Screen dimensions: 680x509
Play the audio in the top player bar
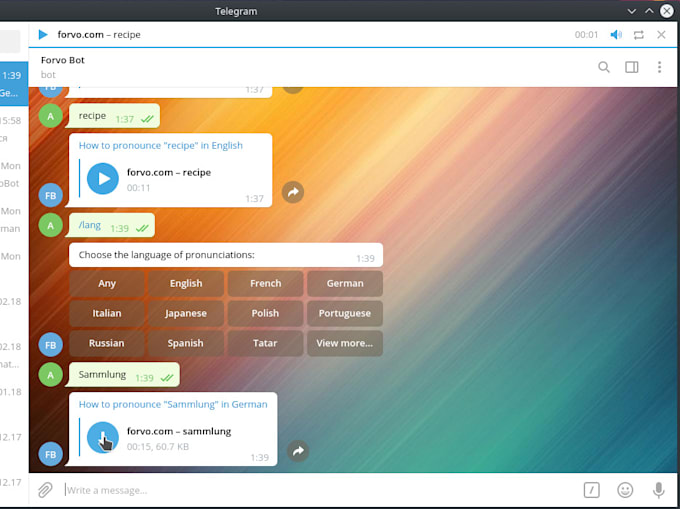[x=43, y=34]
